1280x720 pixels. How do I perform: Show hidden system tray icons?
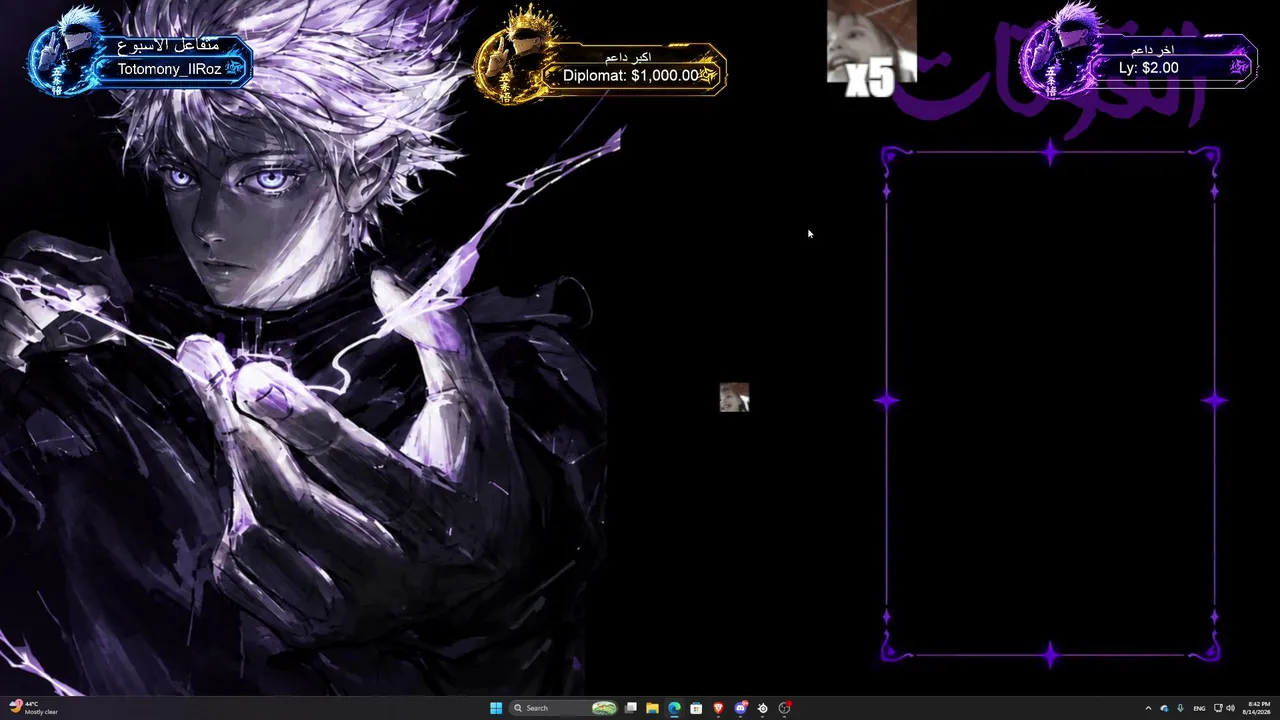1148,708
